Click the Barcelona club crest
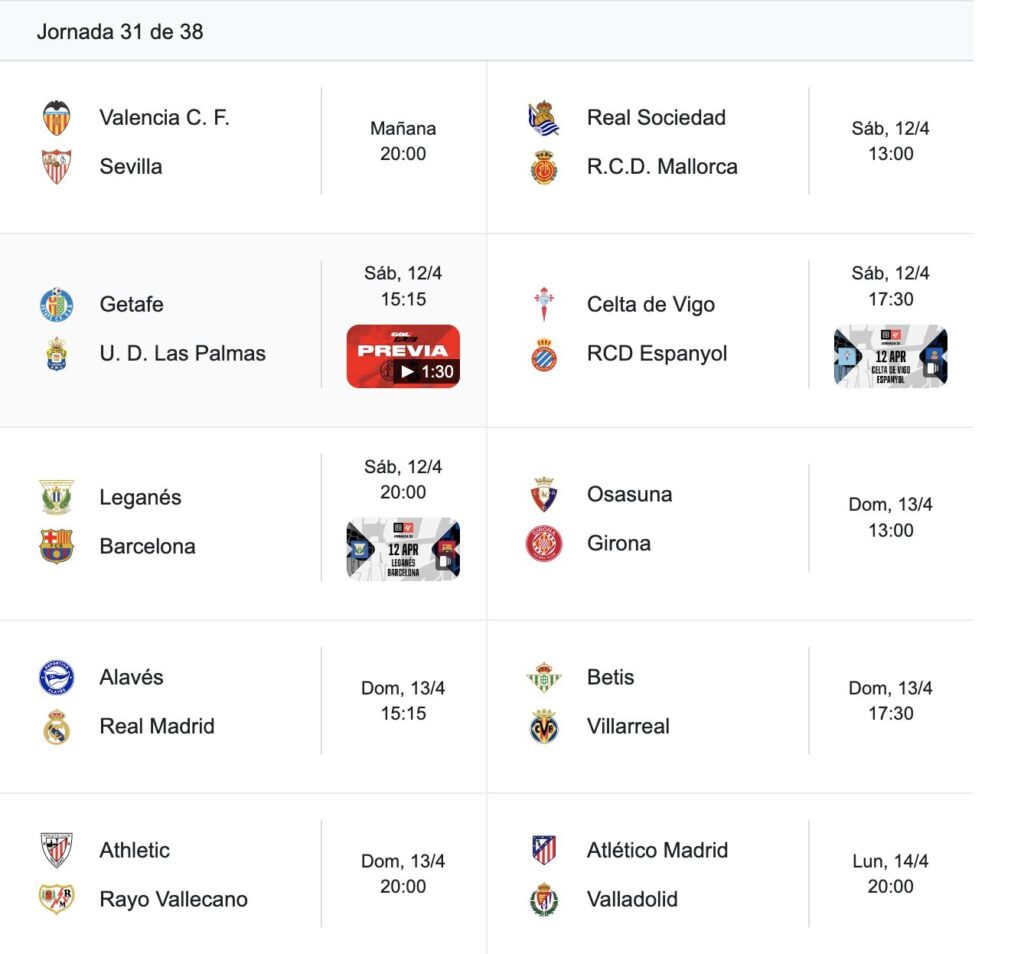Screen dimensions: 1024x954 (56, 546)
